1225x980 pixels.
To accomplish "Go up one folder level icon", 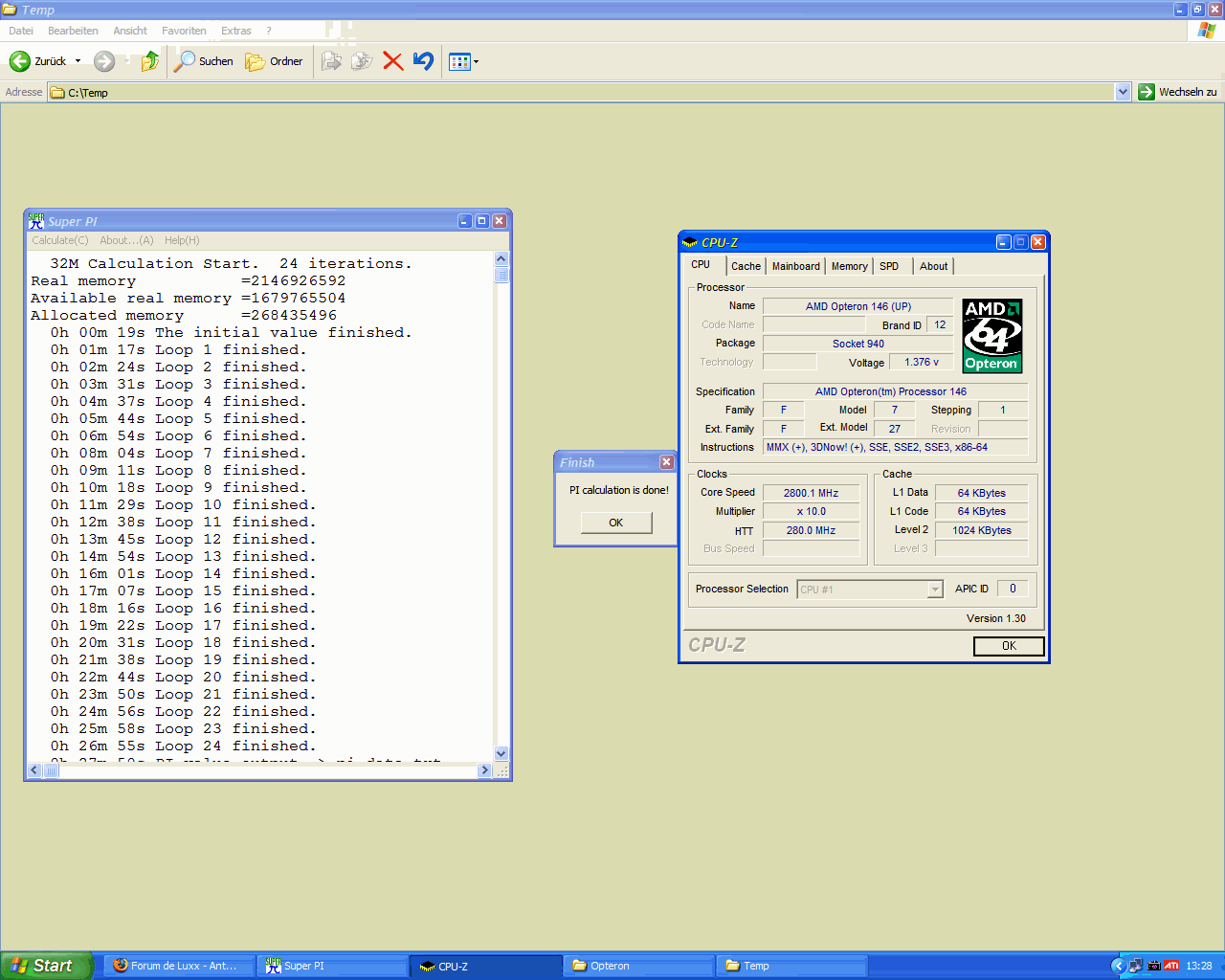I will (x=150, y=61).
